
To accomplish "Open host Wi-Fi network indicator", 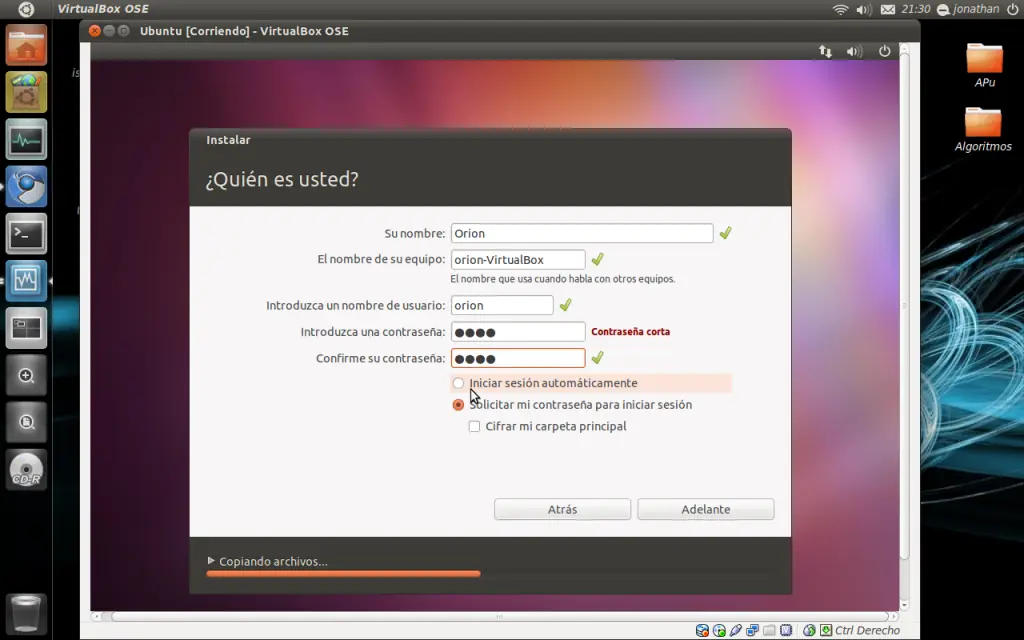I will pos(840,9).
